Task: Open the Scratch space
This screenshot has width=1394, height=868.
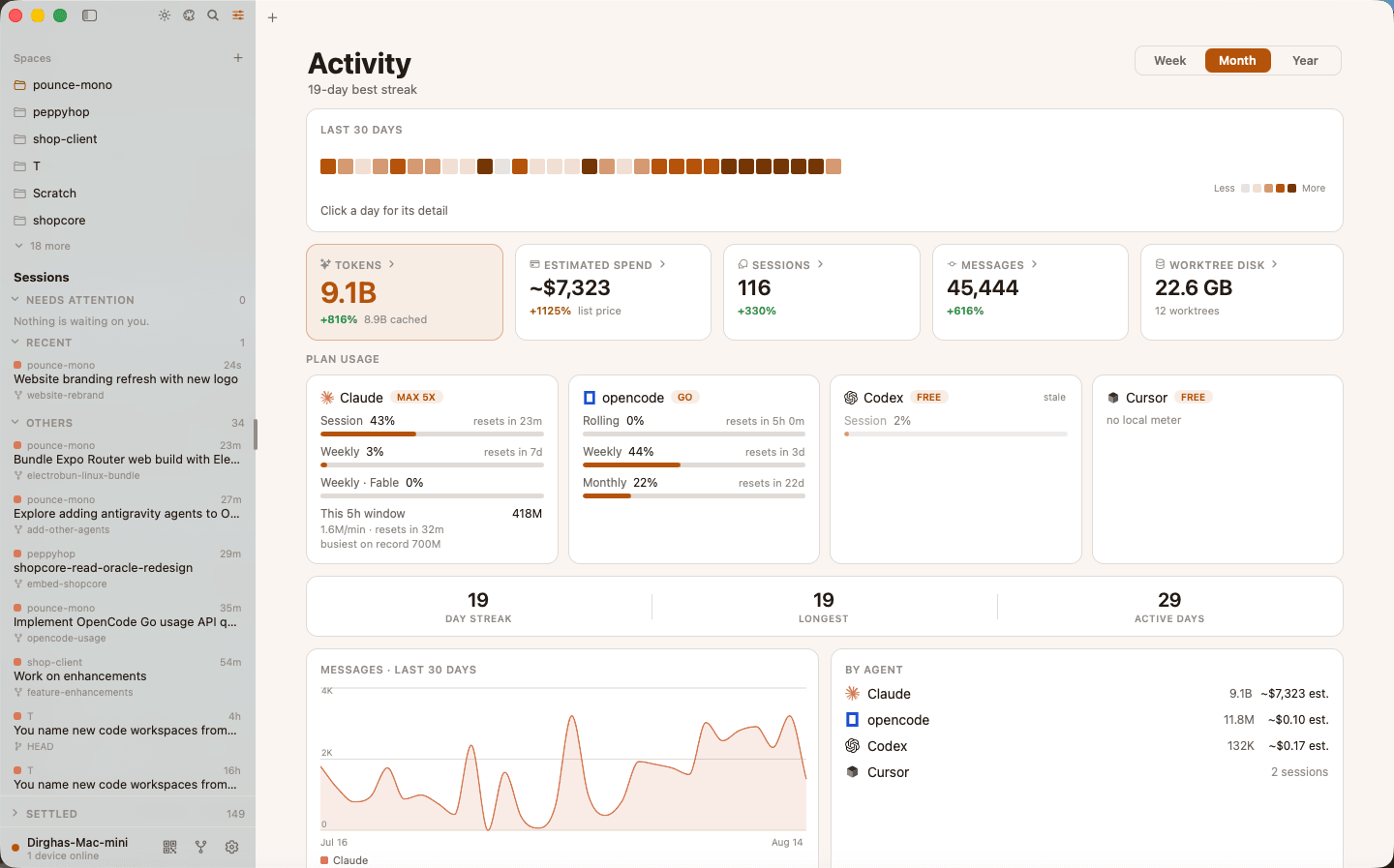Action: (128, 194)
